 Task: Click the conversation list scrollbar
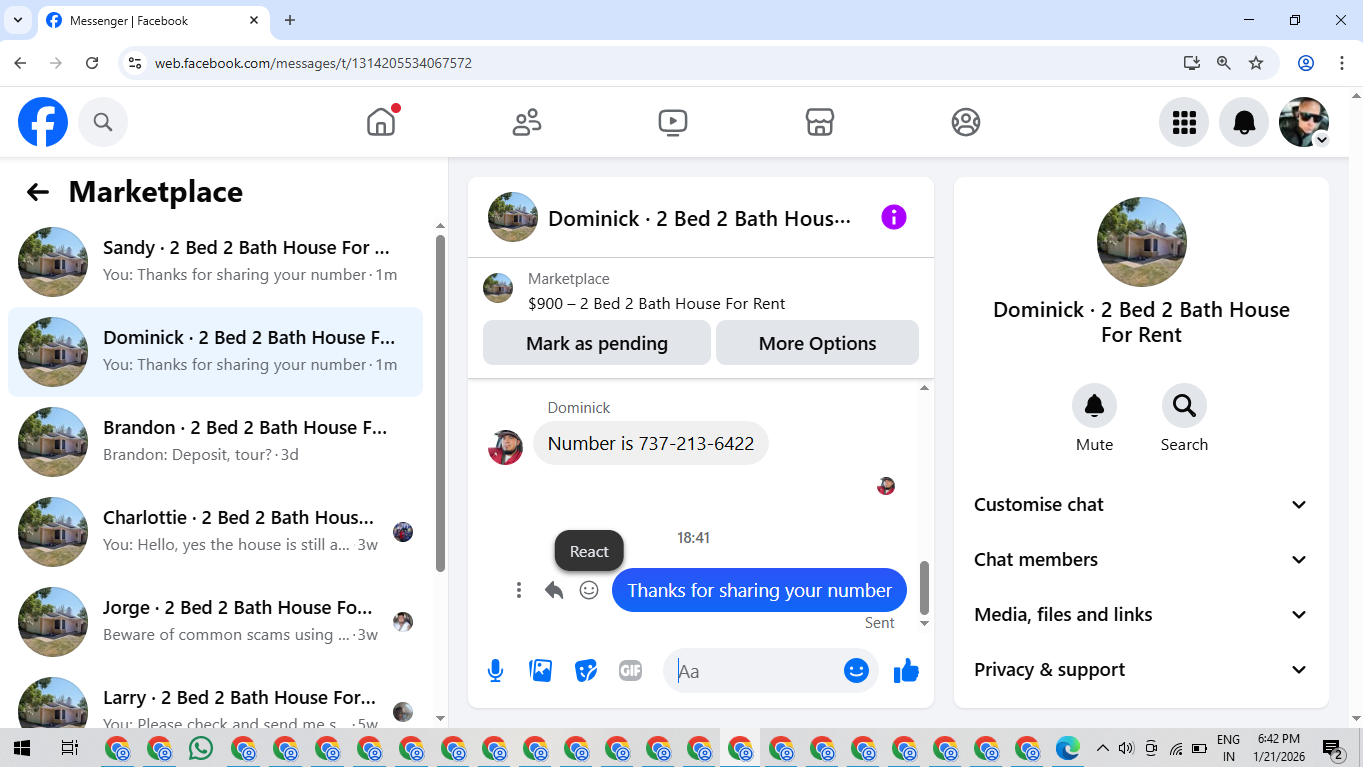(440, 403)
